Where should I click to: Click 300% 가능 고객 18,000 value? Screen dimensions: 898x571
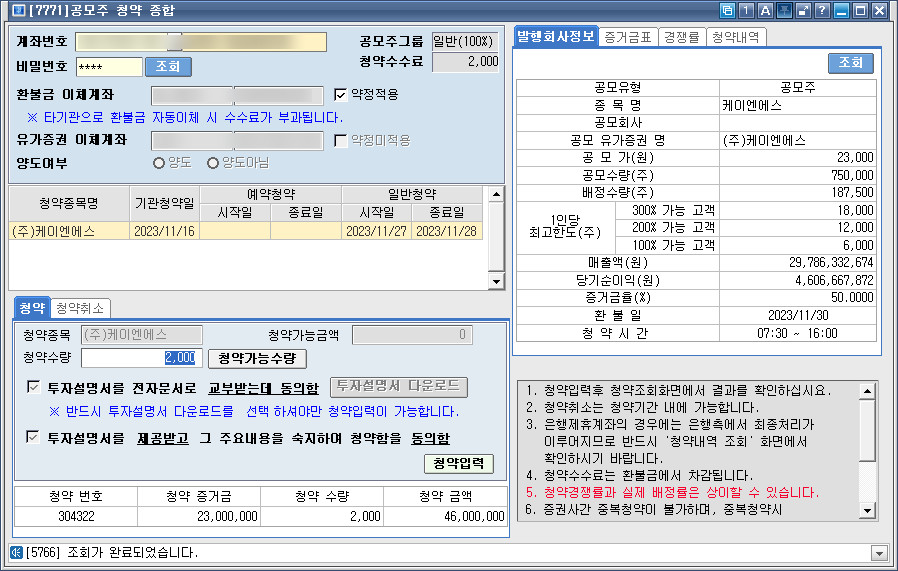pos(798,210)
